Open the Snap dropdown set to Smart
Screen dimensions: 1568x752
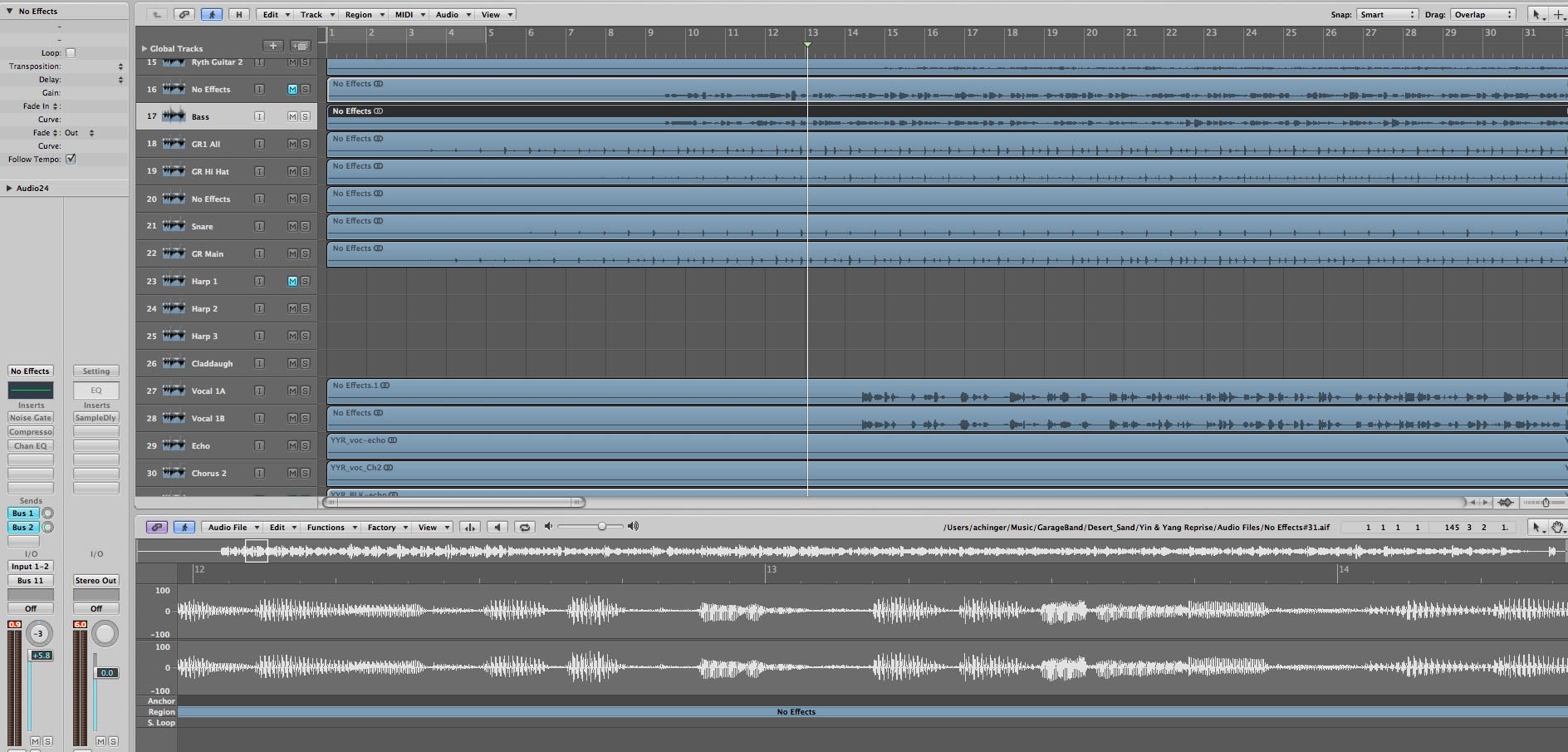(x=1387, y=14)
